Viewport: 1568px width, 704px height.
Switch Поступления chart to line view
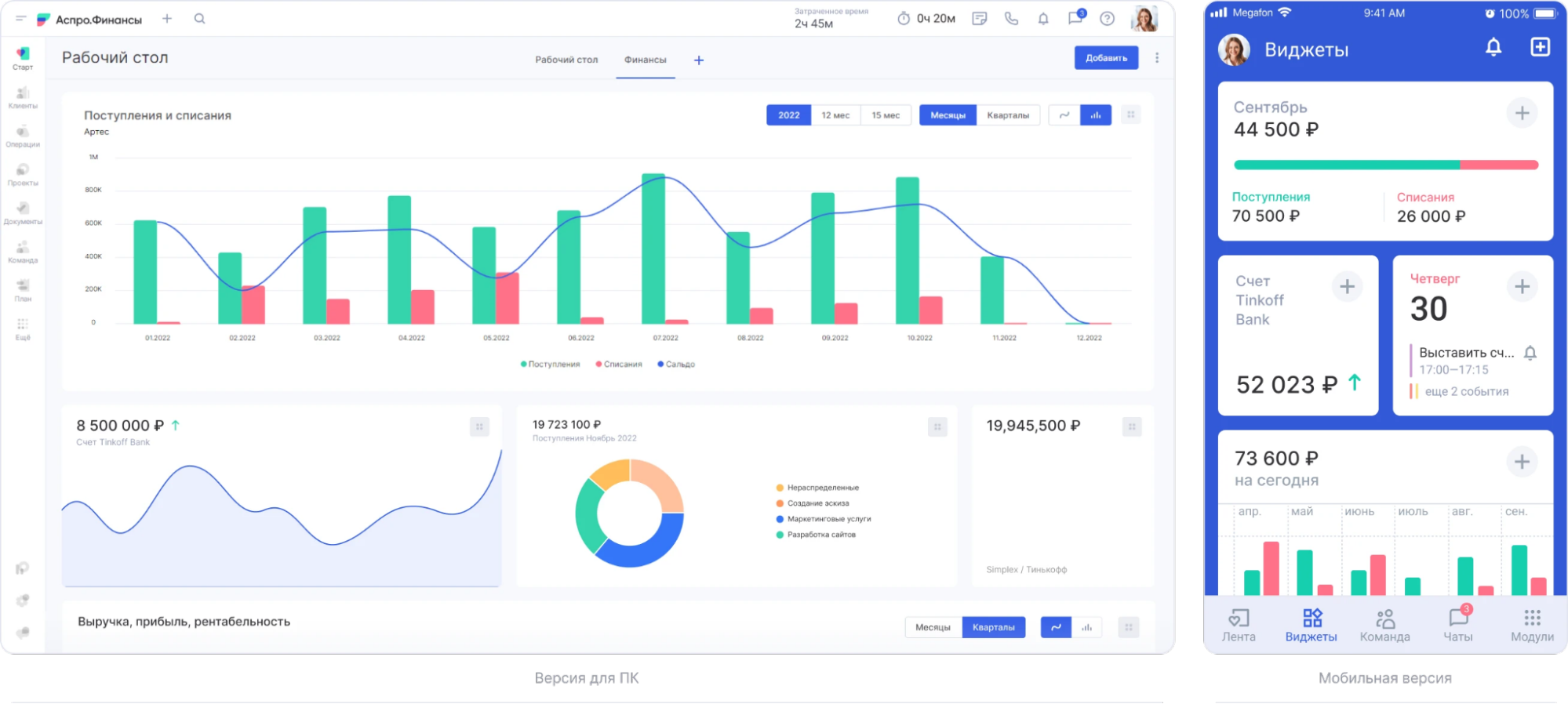1064,115
